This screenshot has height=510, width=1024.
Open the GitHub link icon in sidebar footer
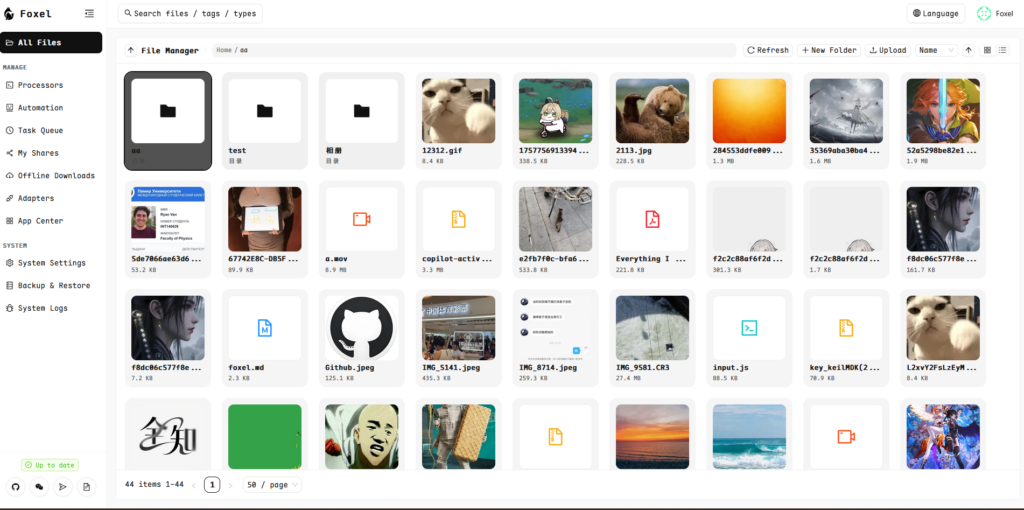pyautogui.click(x=16, y=487)
